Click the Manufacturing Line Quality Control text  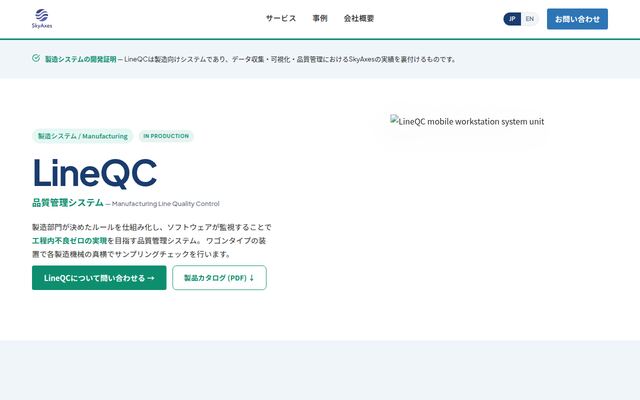[x=166, y=204]
